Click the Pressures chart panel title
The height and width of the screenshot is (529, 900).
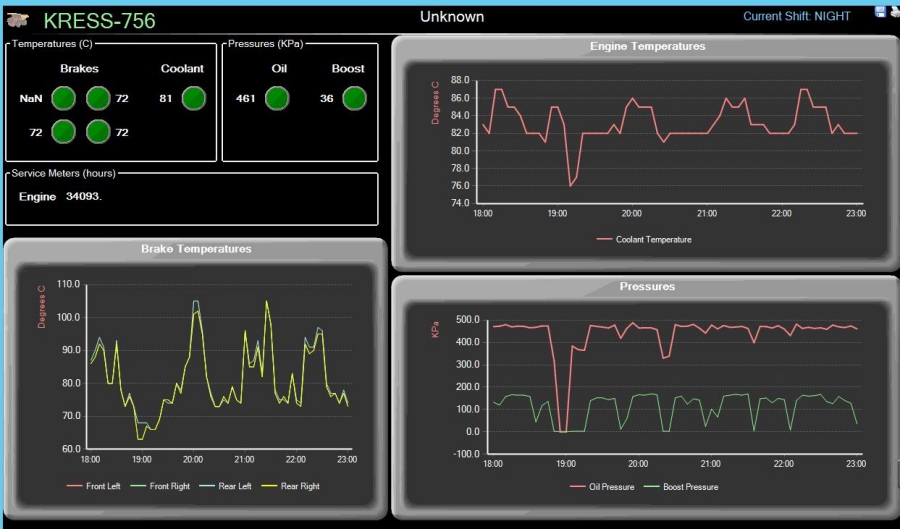[x=647, y=286]
